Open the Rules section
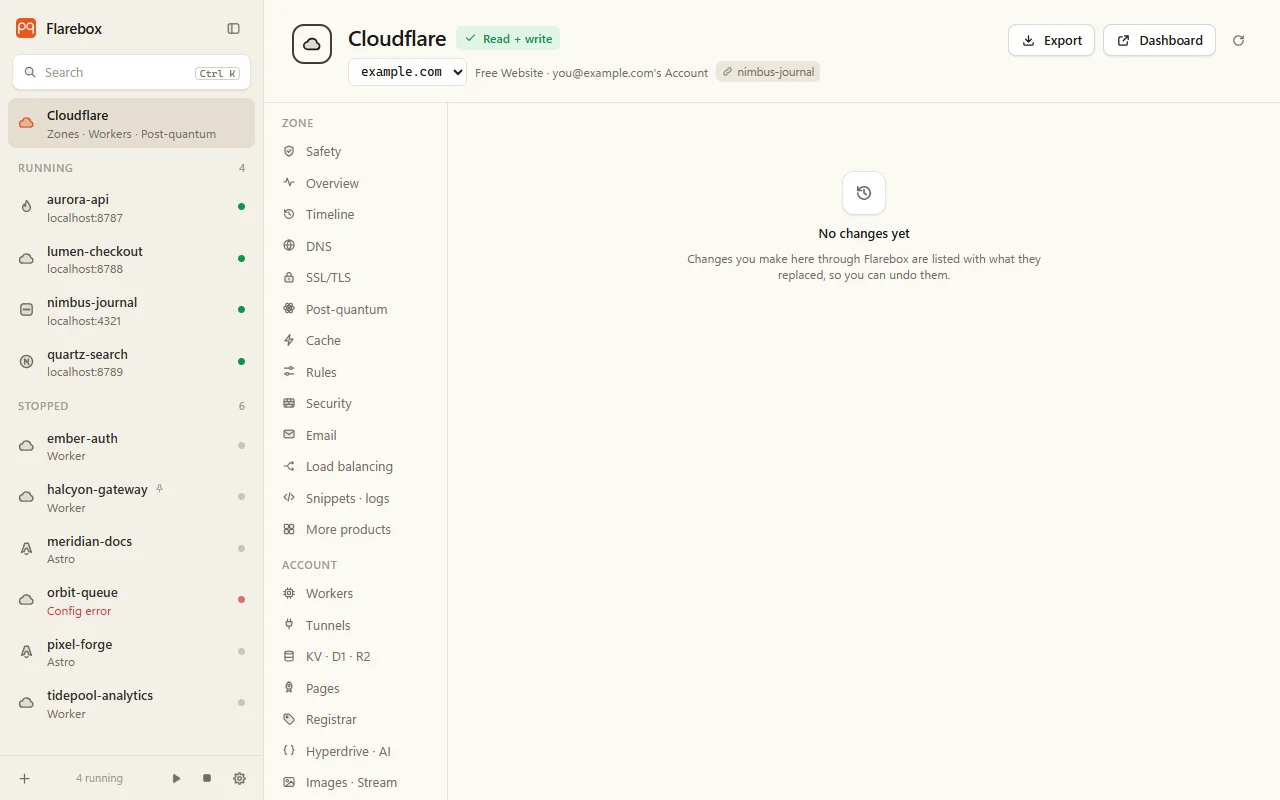The width and height of the screenshot is (1280, 800). coord(355,372)
